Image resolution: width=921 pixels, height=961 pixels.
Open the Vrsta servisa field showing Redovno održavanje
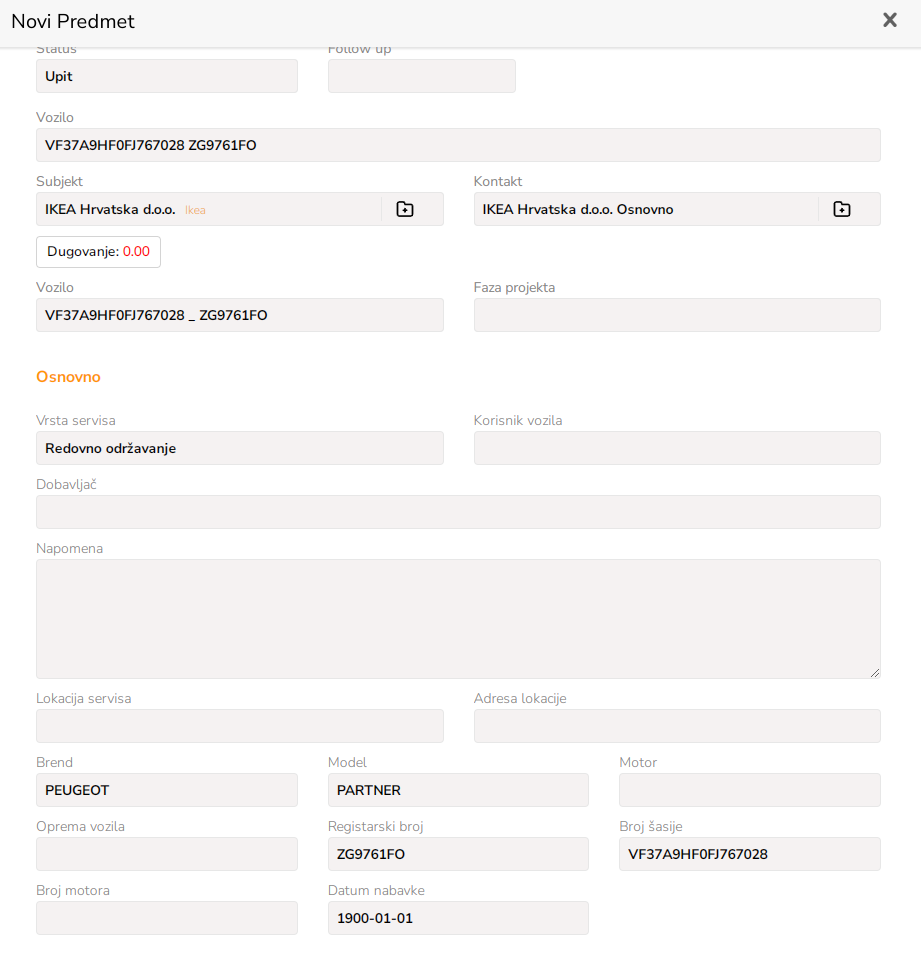pos(240,448)
